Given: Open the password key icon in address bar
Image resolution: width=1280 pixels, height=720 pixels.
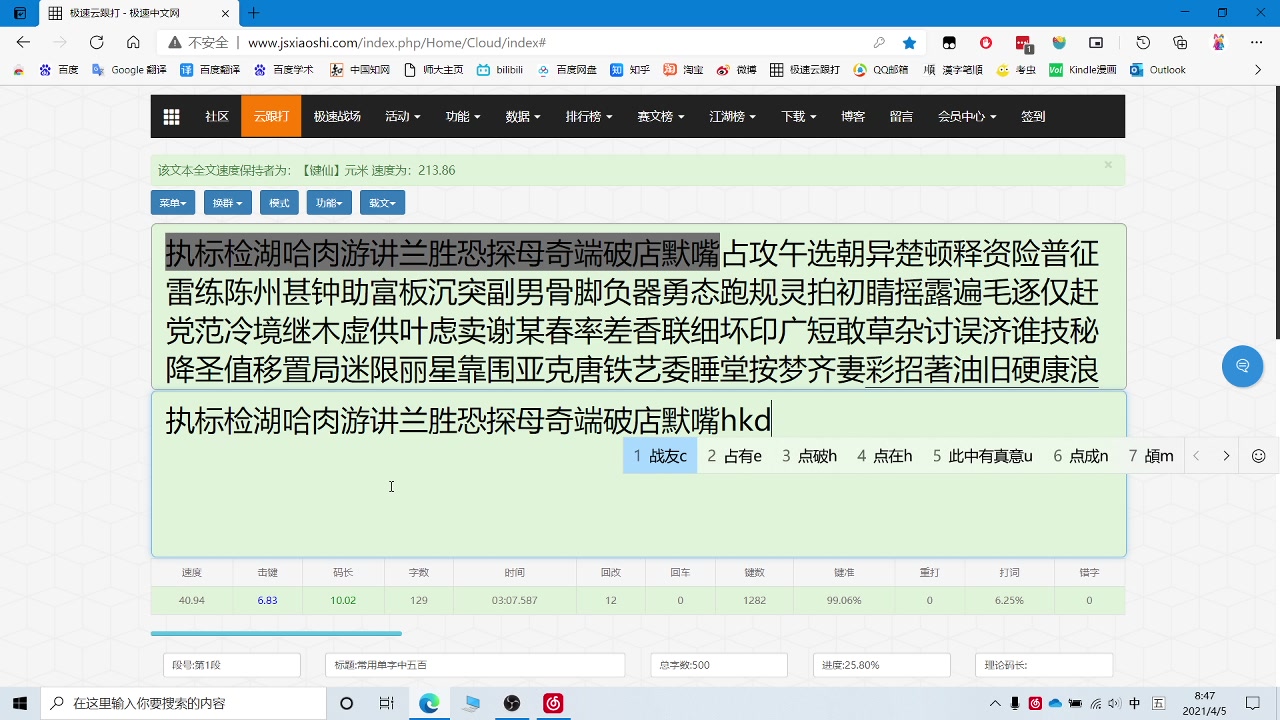Looking at the screenshot, I should (x=879, y=43).
